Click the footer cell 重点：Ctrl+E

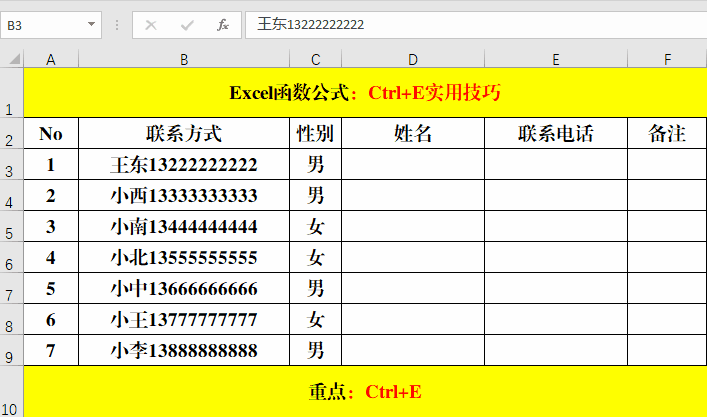365,392
